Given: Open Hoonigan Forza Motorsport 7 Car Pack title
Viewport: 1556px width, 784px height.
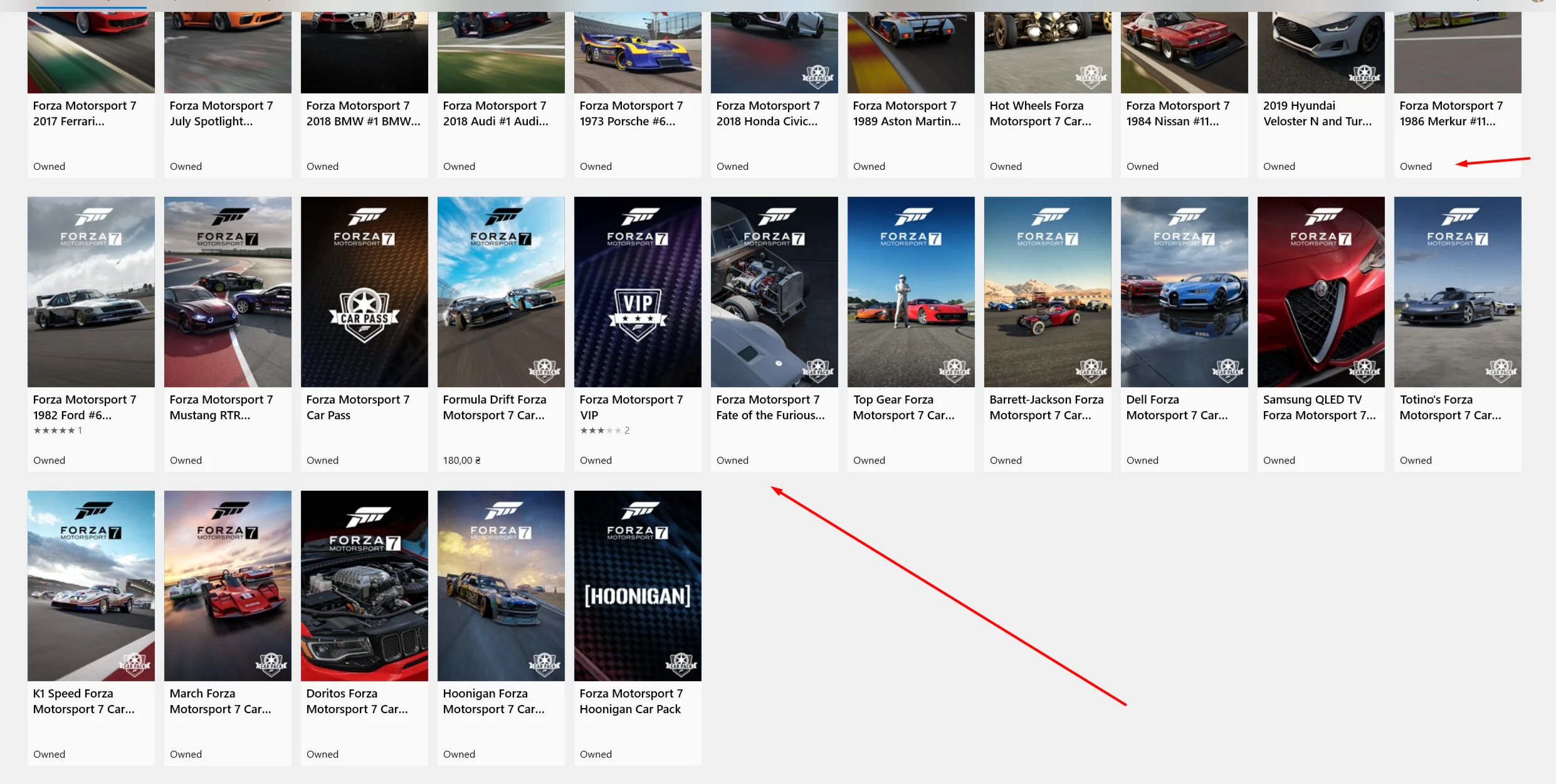Looking at the screenshot, I should (493, 701).
